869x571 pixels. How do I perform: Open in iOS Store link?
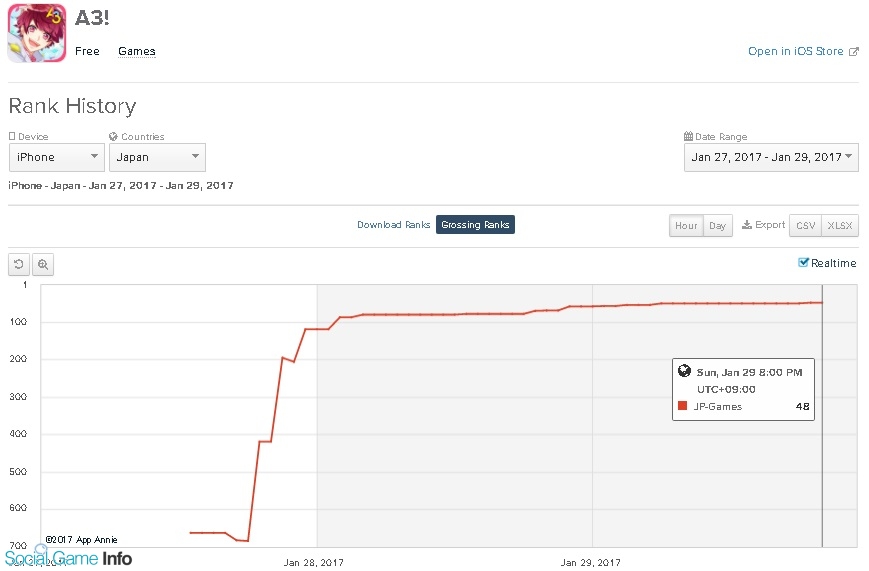[795, 51]
